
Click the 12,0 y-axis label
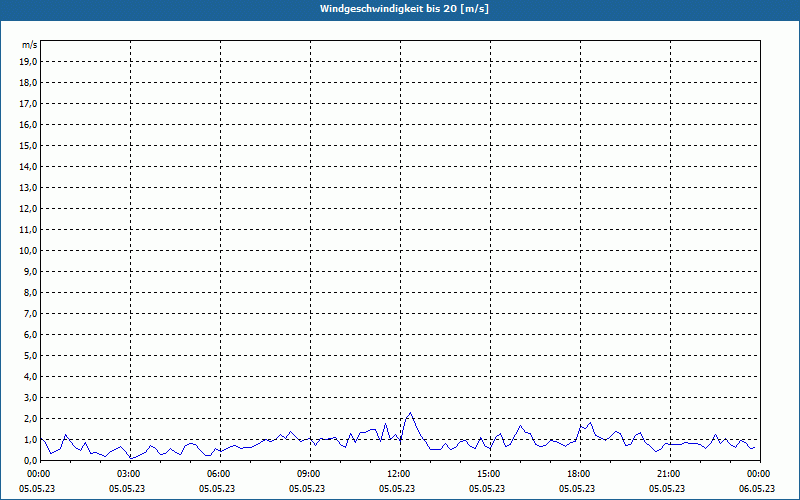click(x=30, y=209)
